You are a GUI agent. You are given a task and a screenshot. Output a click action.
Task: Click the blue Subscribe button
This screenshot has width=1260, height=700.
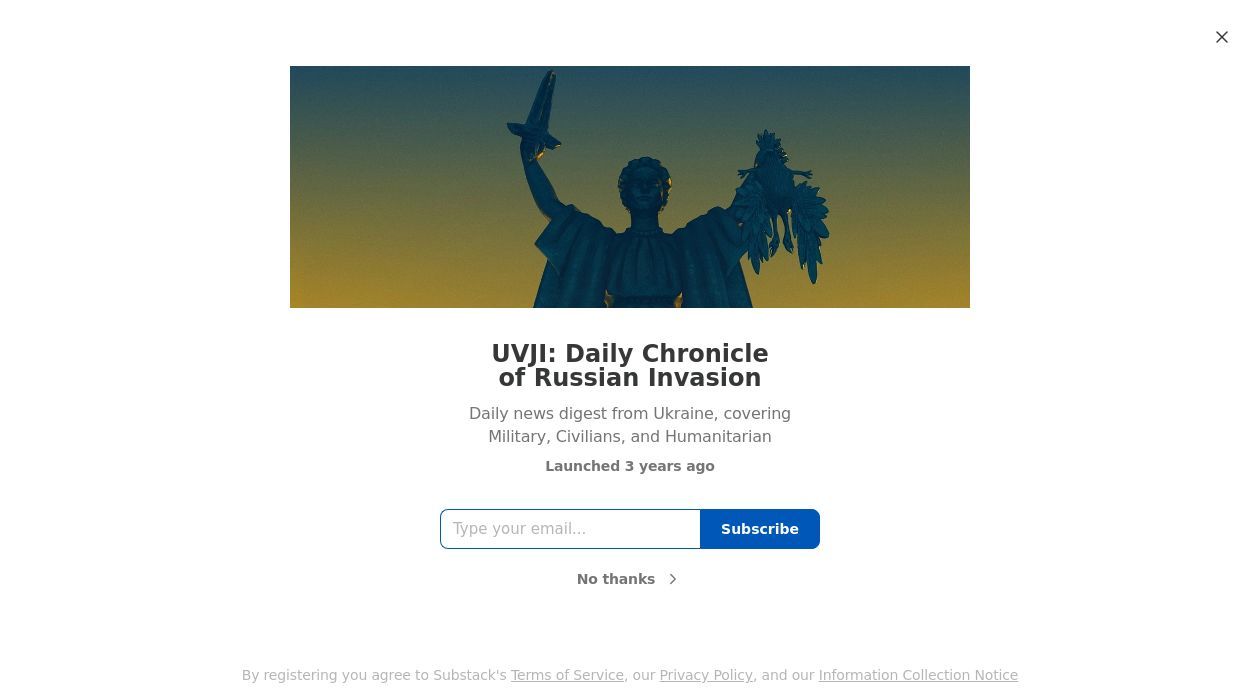760,529
